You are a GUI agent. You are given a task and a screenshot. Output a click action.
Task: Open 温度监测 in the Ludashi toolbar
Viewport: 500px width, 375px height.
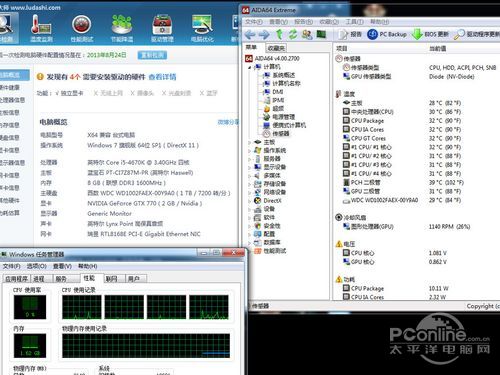tap(41, 28)
